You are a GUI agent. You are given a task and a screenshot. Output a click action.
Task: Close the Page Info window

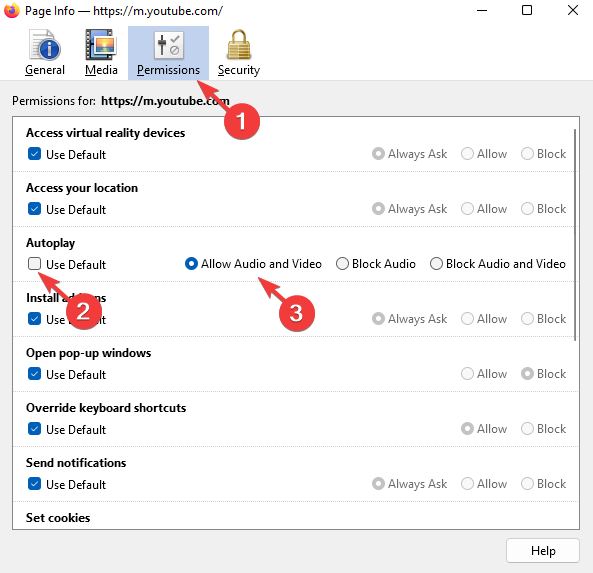tap(573, 10)
